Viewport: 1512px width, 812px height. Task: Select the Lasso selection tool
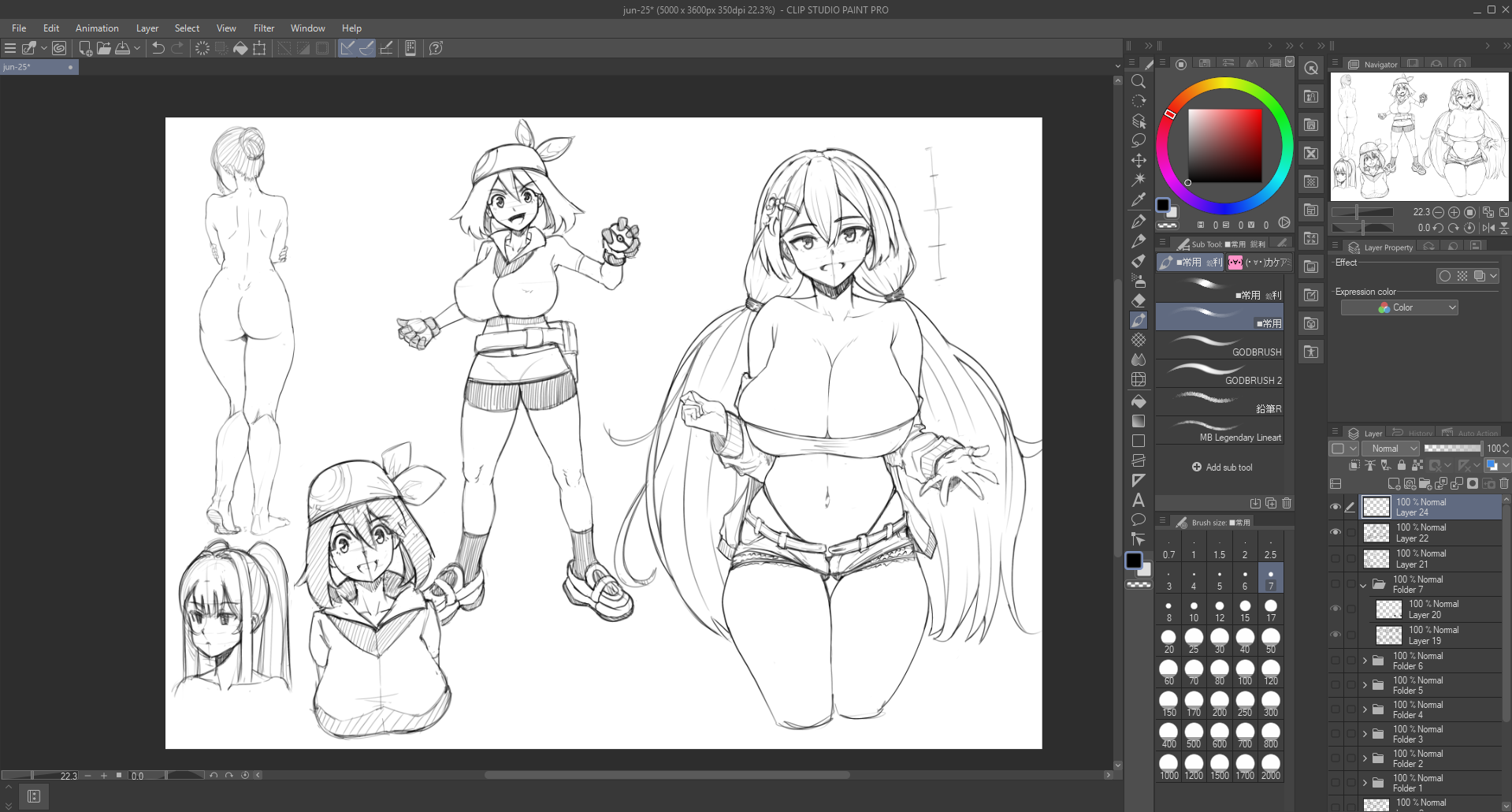(1139, 140)
